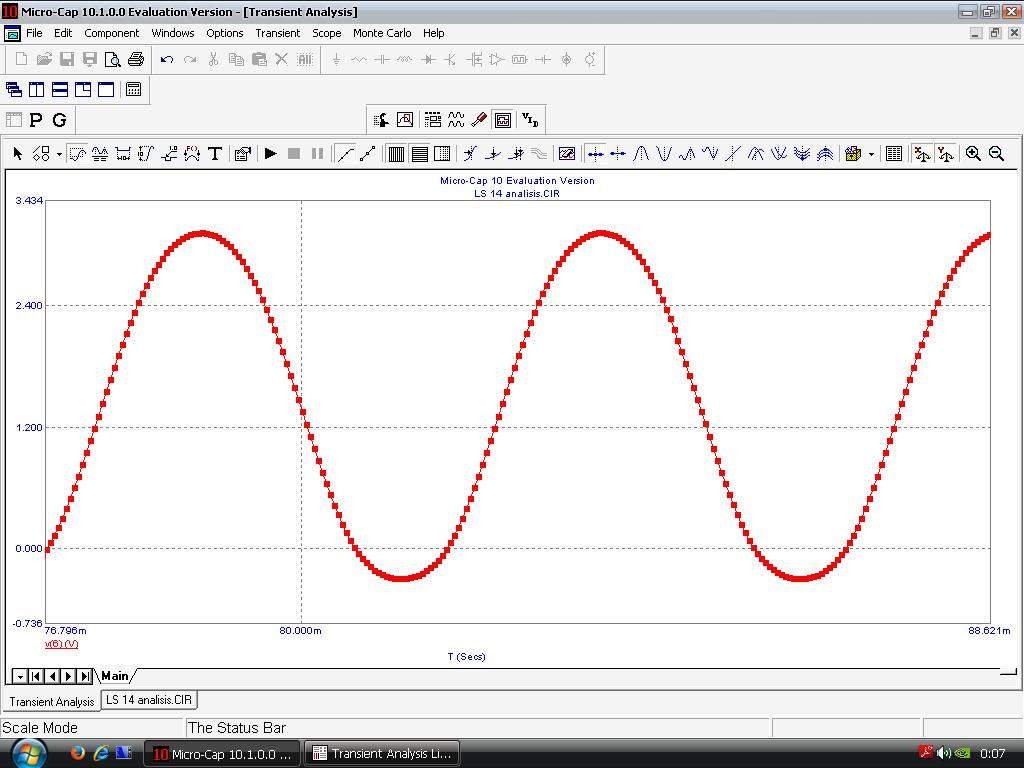Select the Text mode tool
Image resolution: width=1024 pixels, height=768 pixels.
pyautogui.click(x=214, y=153)
